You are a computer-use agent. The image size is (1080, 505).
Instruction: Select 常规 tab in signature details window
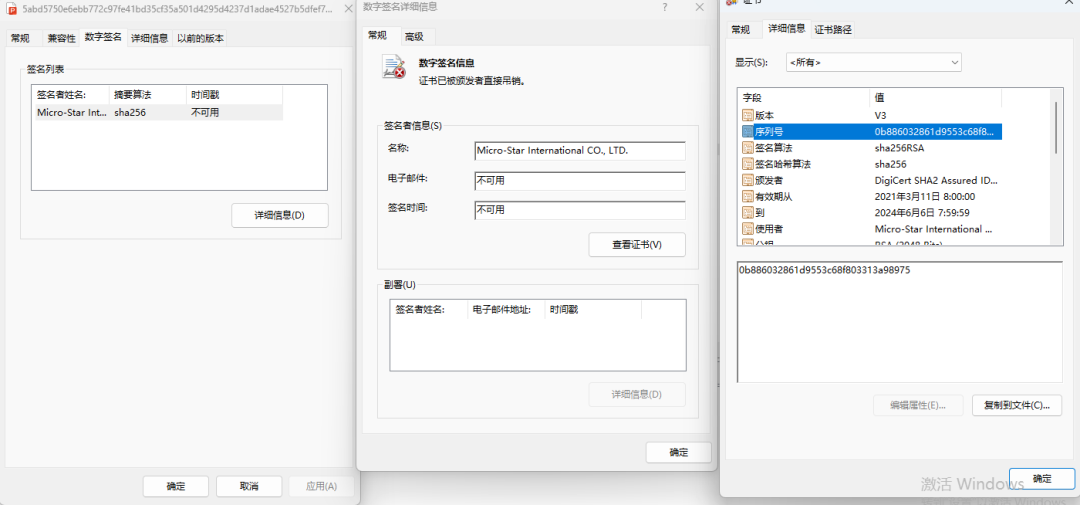click(x=377, y=35)
